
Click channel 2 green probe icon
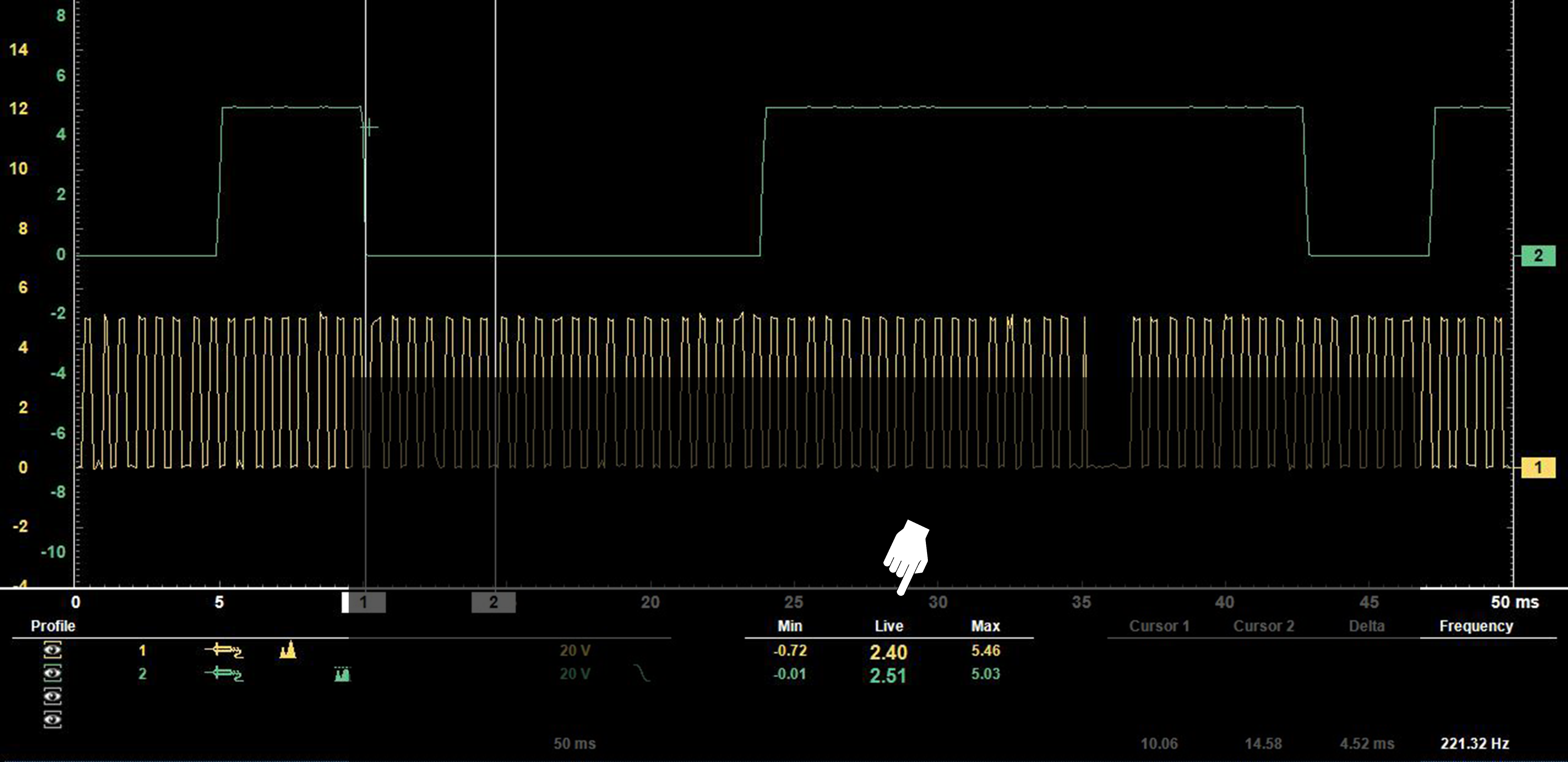[x=224, y=674]
